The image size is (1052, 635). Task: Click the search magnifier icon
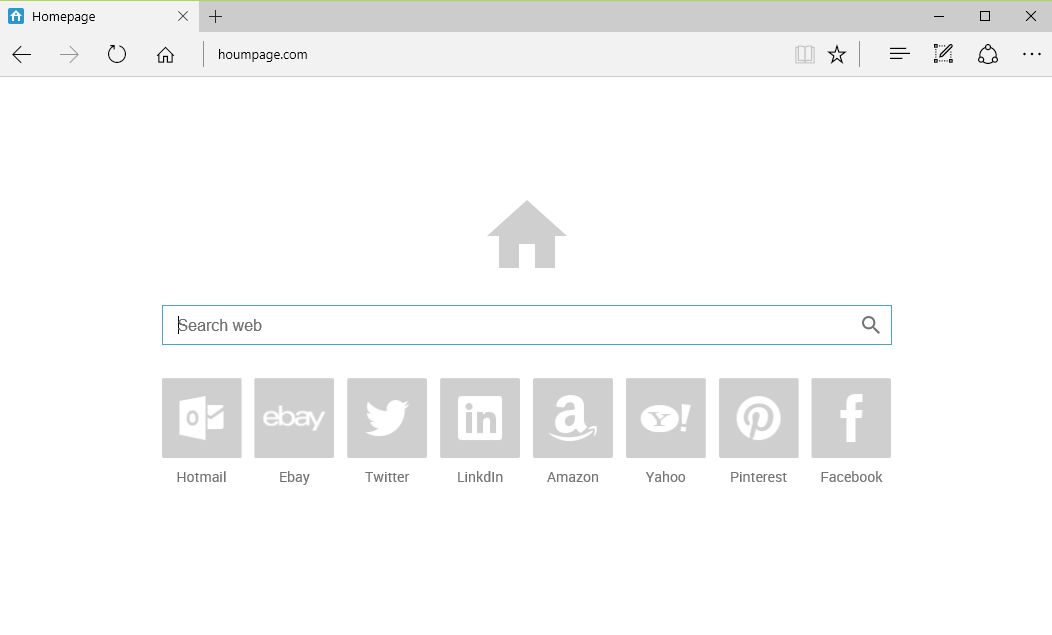870,324
